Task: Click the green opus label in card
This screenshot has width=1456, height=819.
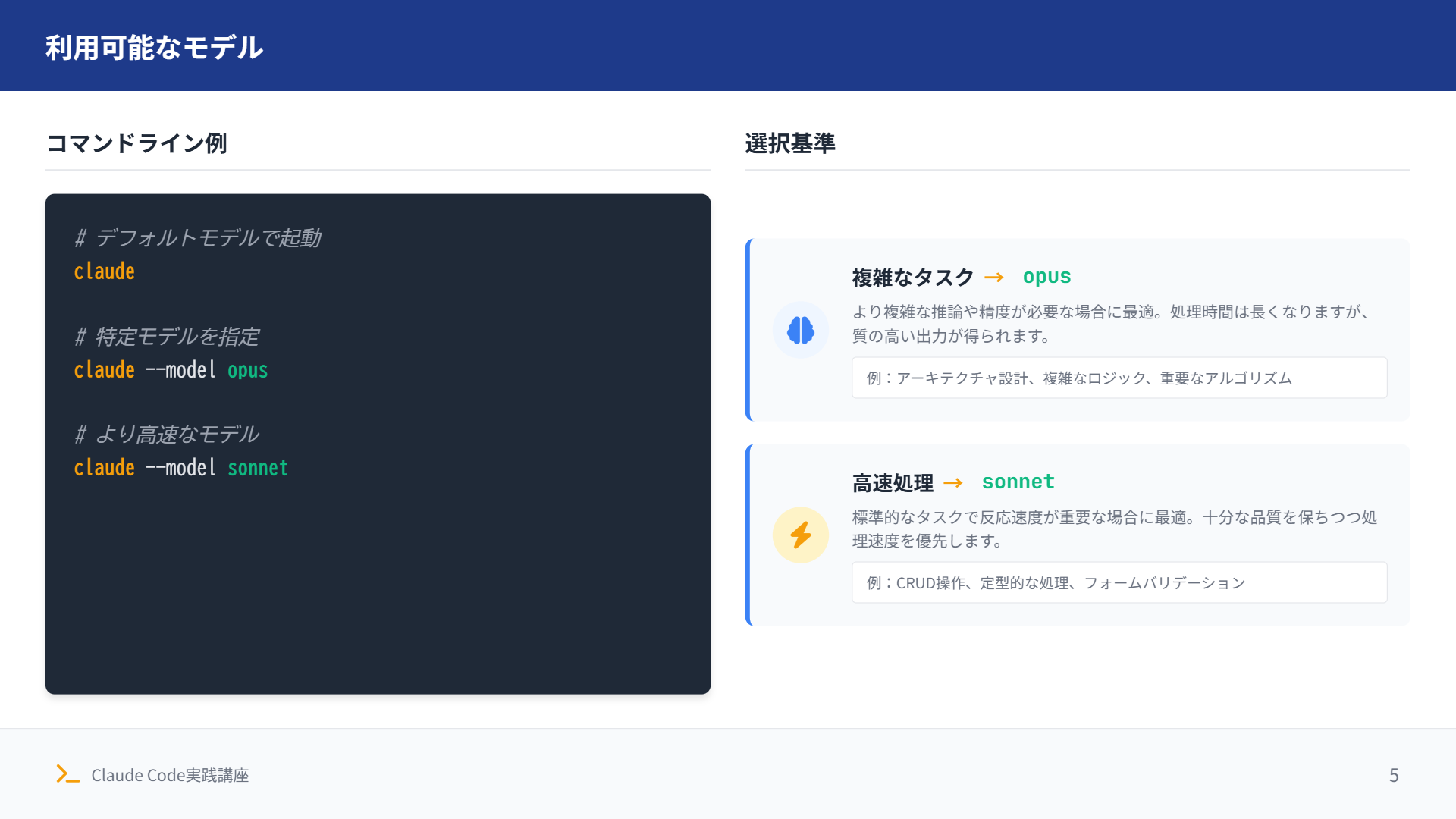Action: (1046, 277)
